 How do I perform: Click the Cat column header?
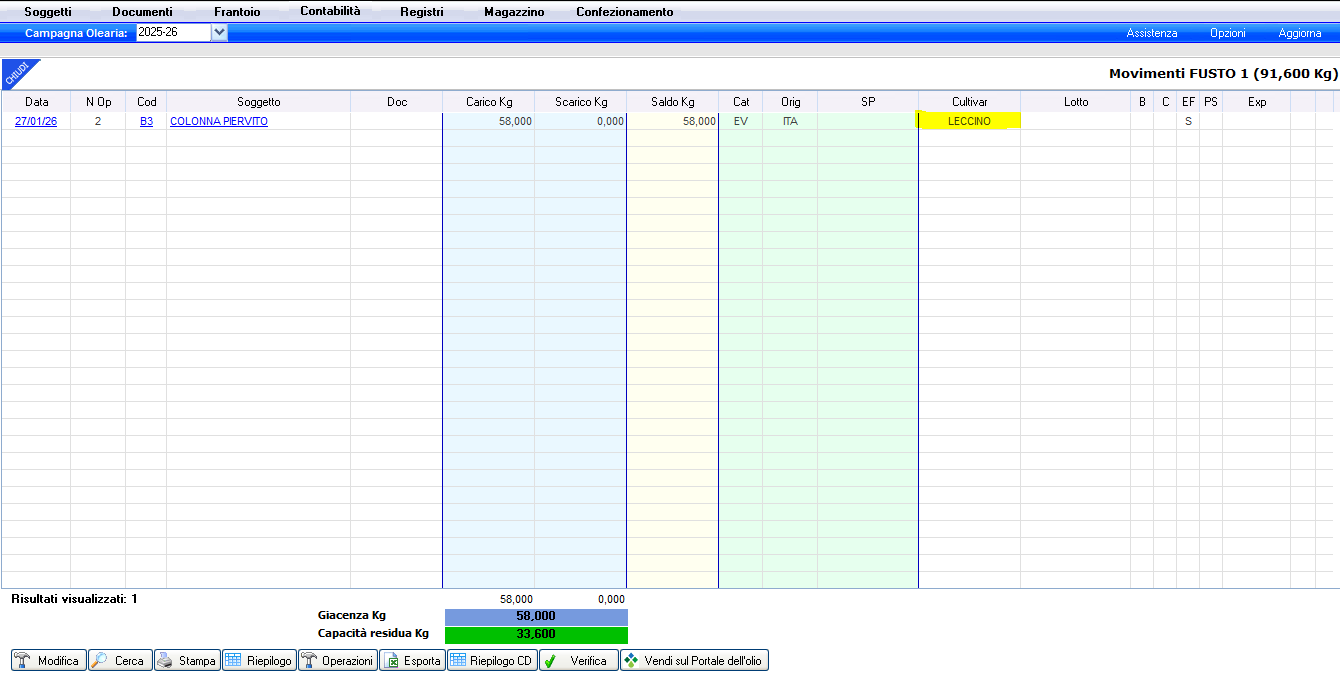click(741, 102)
